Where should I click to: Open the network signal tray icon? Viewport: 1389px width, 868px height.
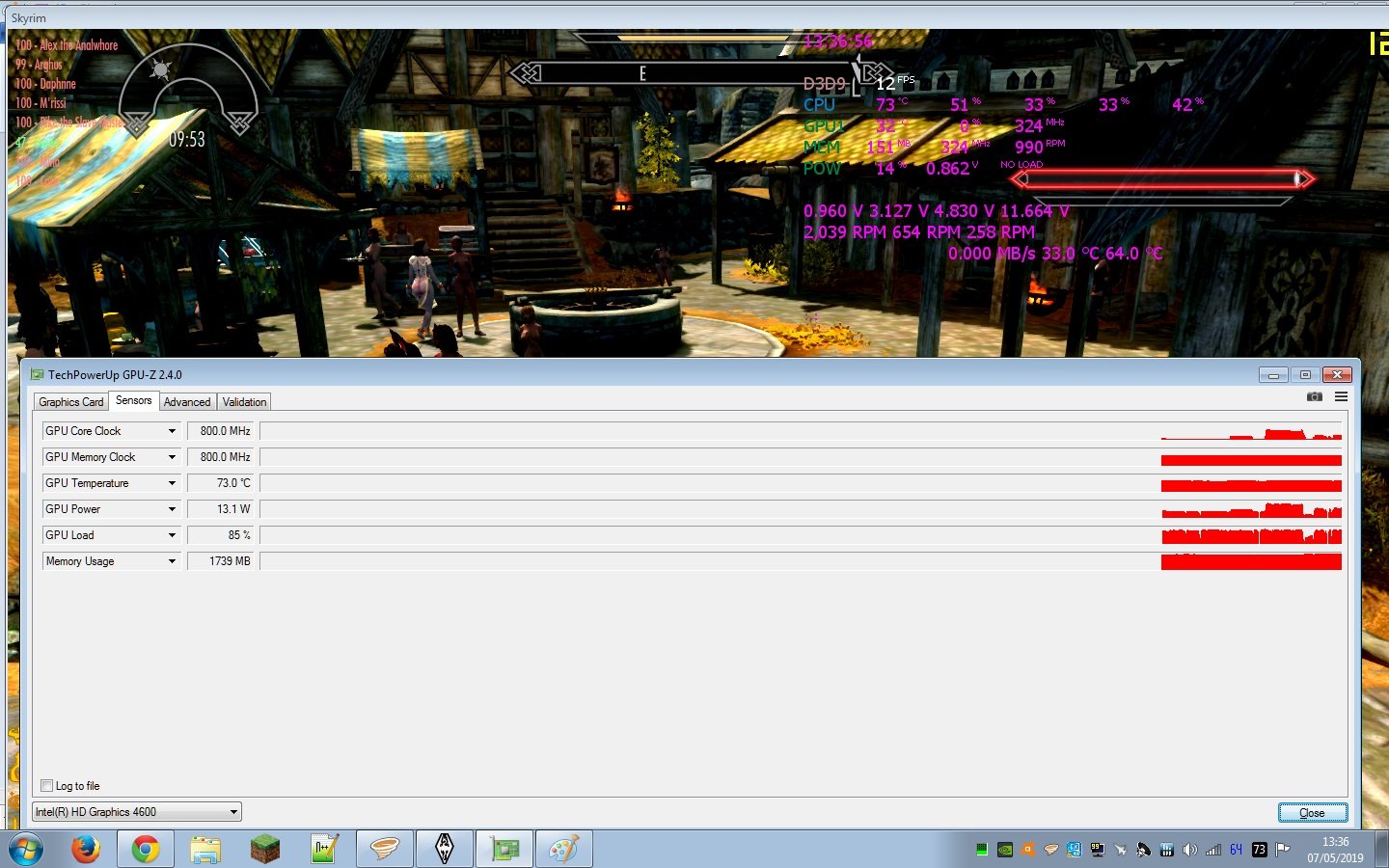coord(1213,850)
